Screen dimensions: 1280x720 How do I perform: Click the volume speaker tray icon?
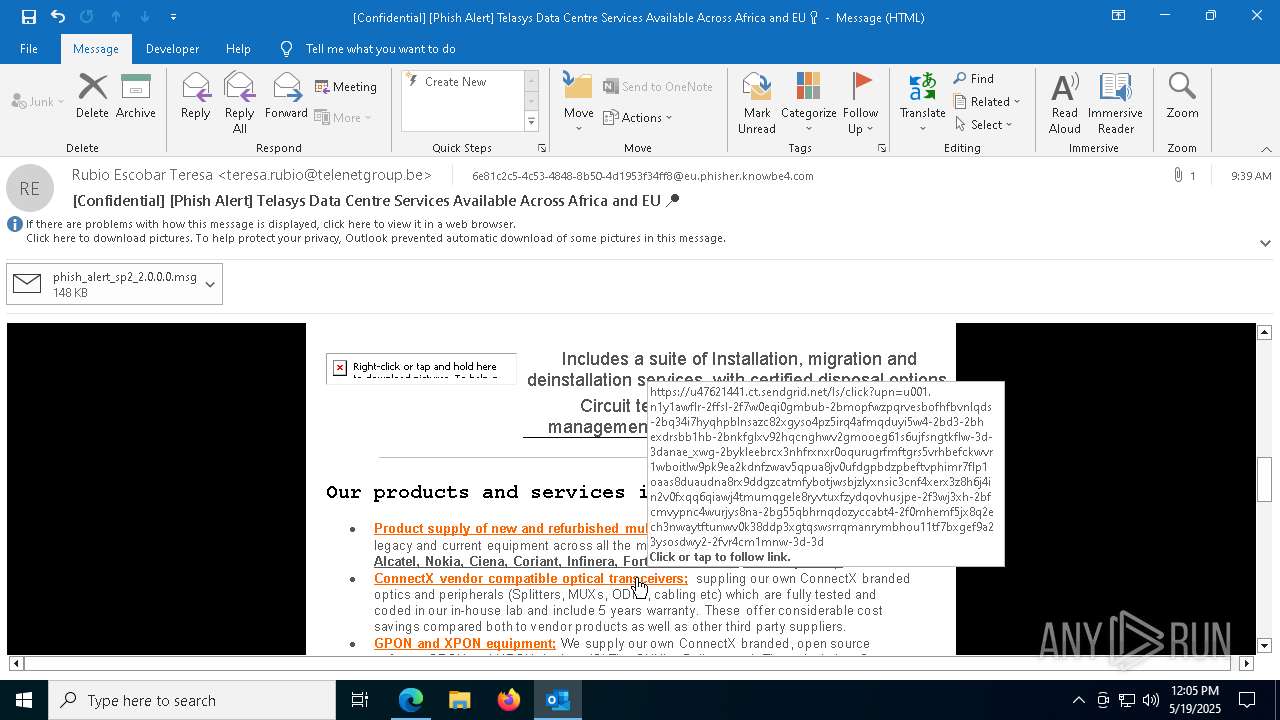1151,700
